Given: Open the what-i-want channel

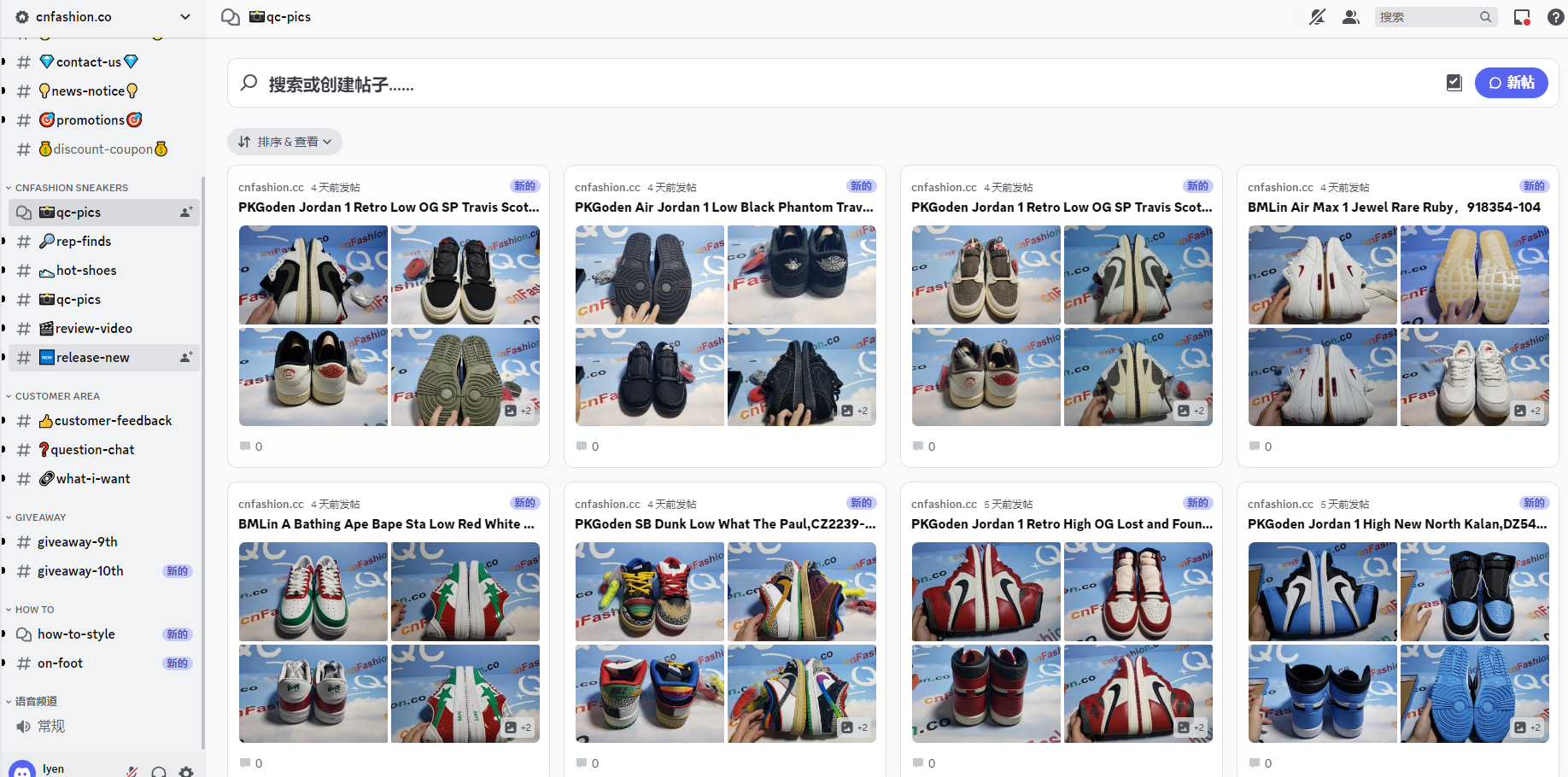Looking at the screenshot, I should pos(104,478).
